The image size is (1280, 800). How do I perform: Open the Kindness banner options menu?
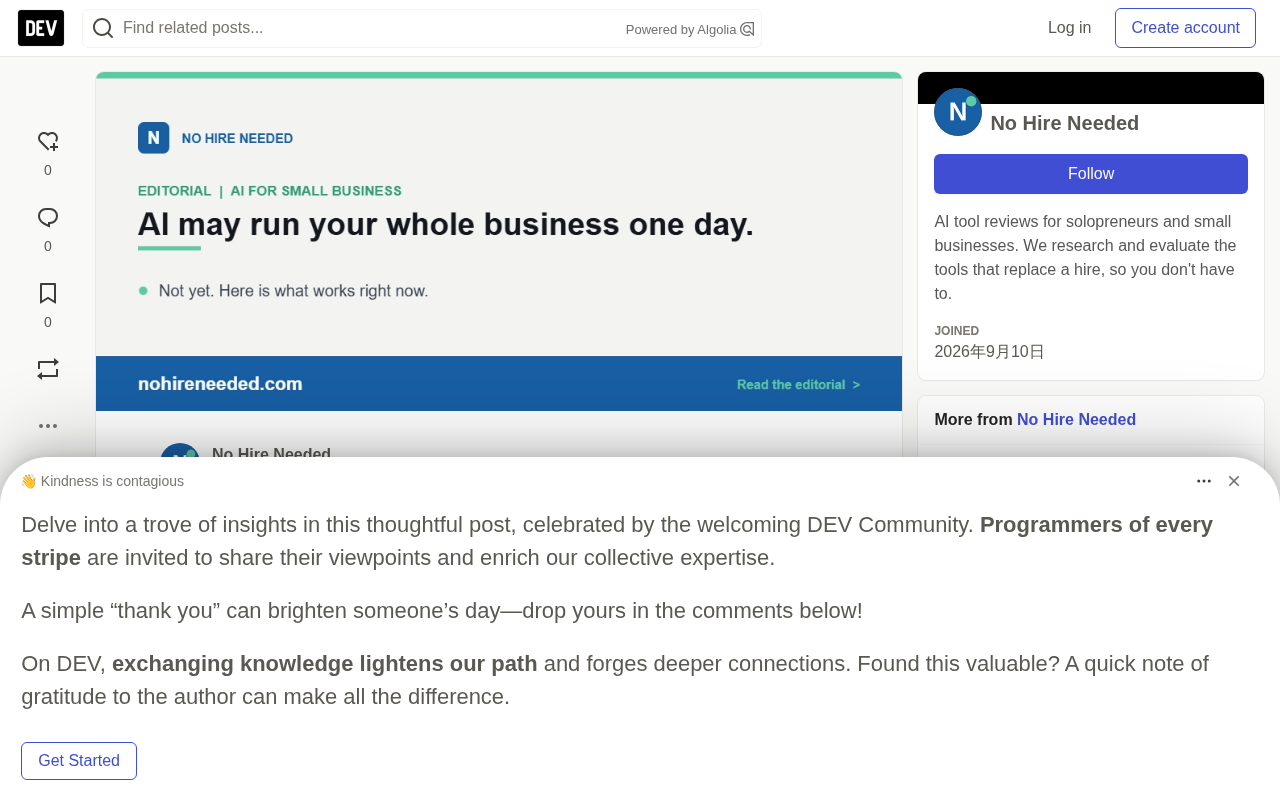pos(1204,481)
